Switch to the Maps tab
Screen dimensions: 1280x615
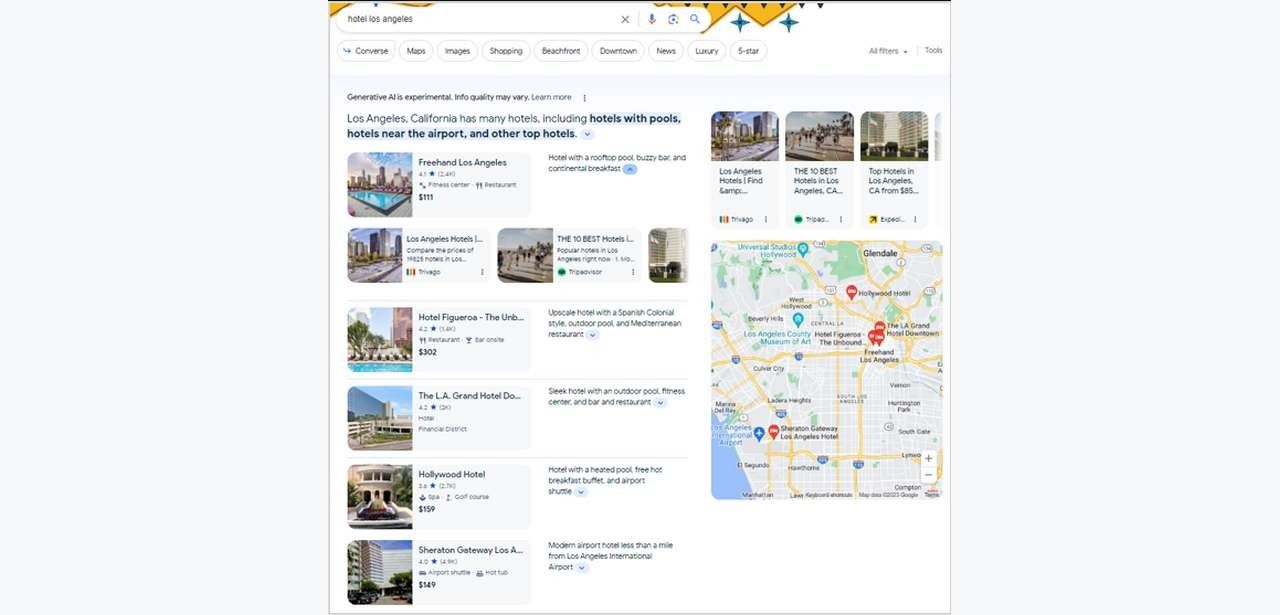[416, 51]
